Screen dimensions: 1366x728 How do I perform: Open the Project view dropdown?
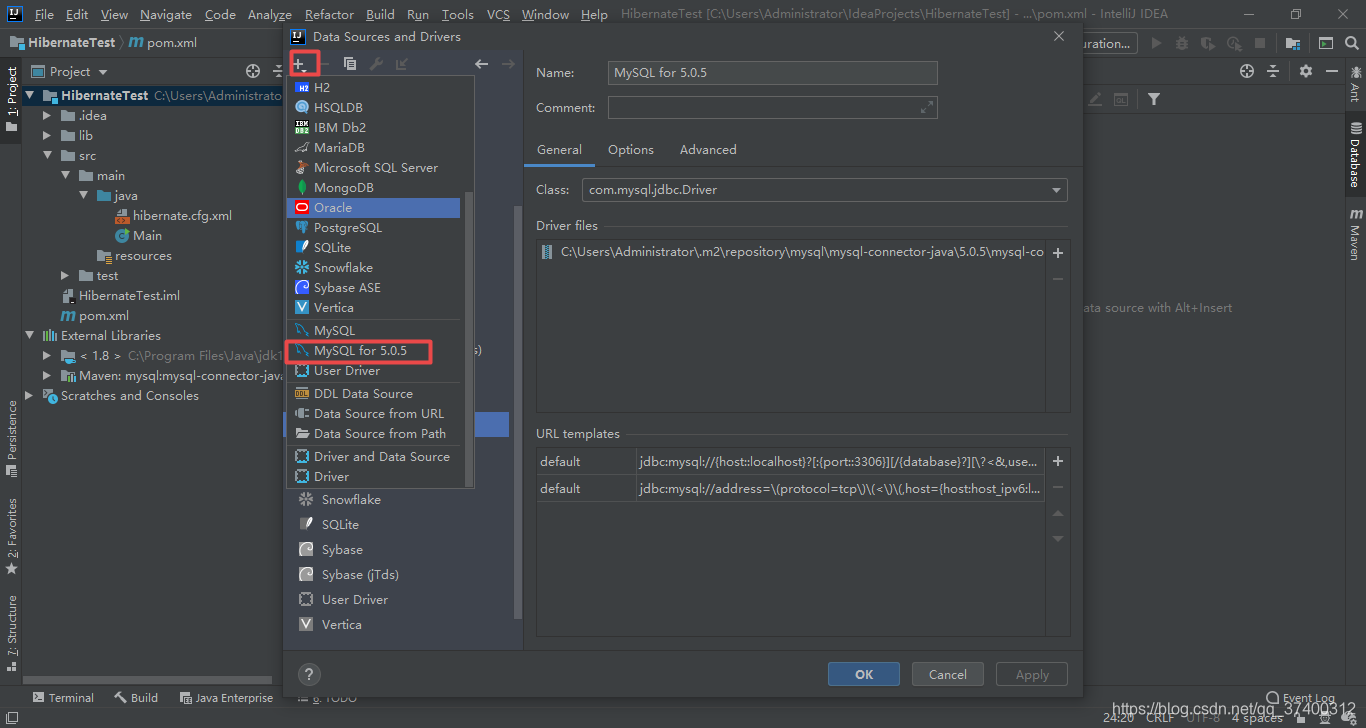pyautogui.click(x=69, y=71)
